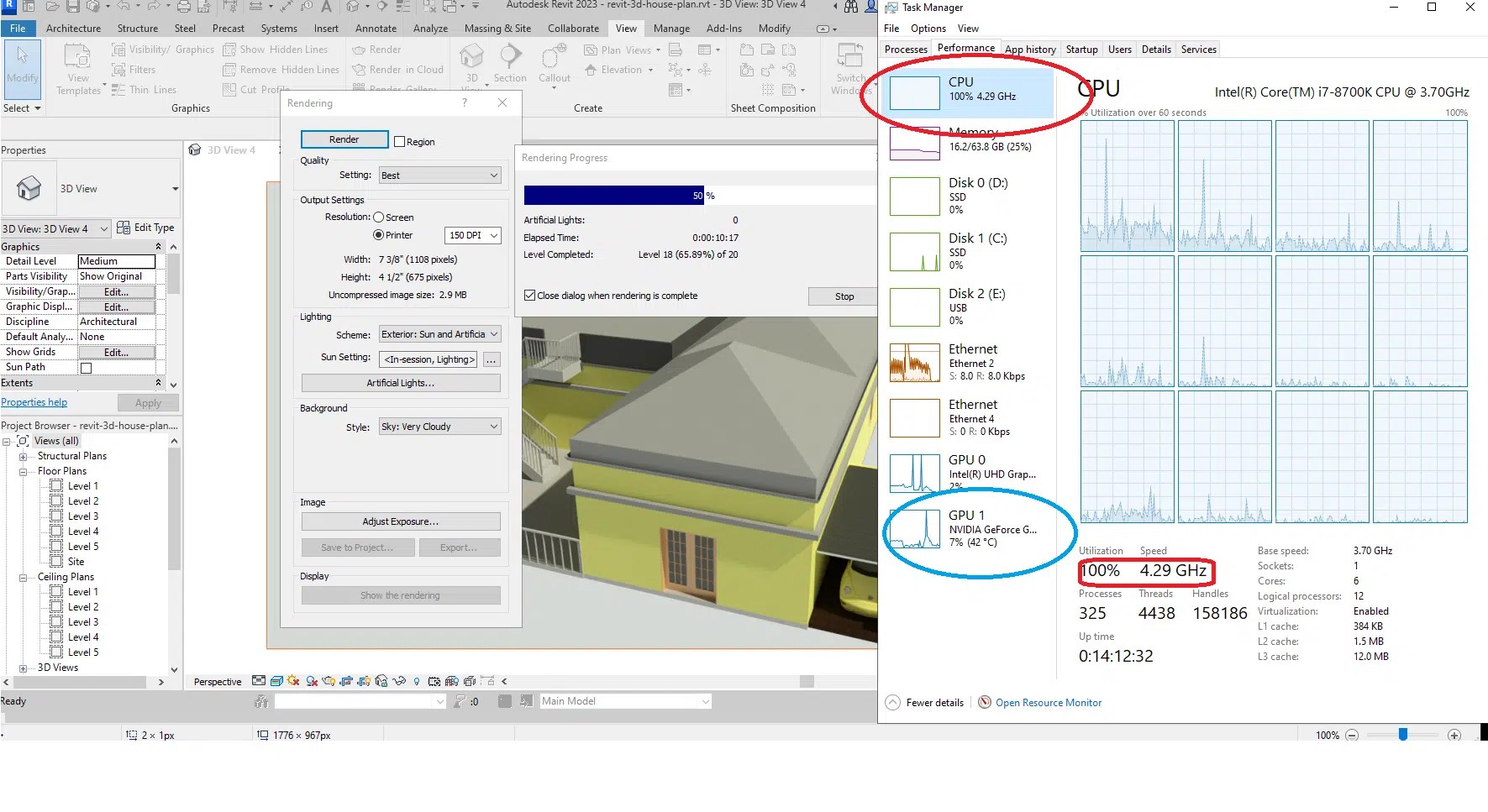Collapse the Ceiling Plans branch in Project Browser

23,577
